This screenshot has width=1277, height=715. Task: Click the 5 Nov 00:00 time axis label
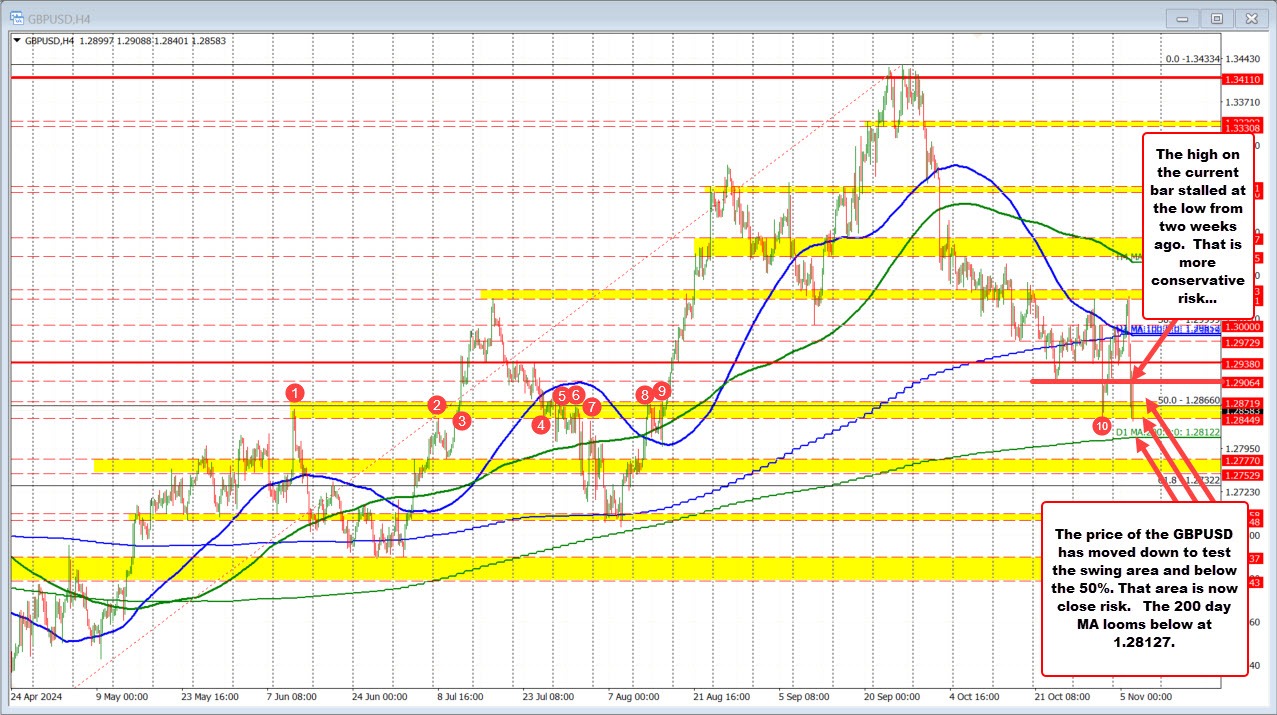(1144, 697)
